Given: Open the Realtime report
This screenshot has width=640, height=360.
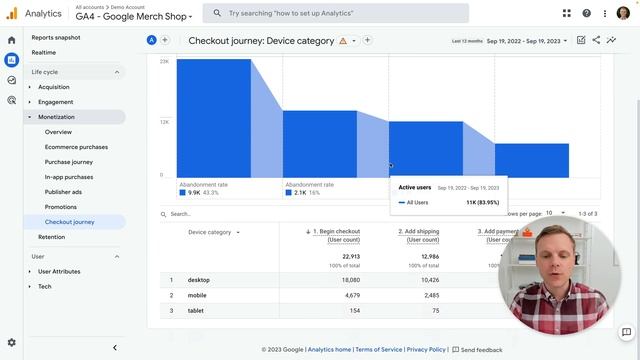Looking at the screenshot, I should 44,53.
